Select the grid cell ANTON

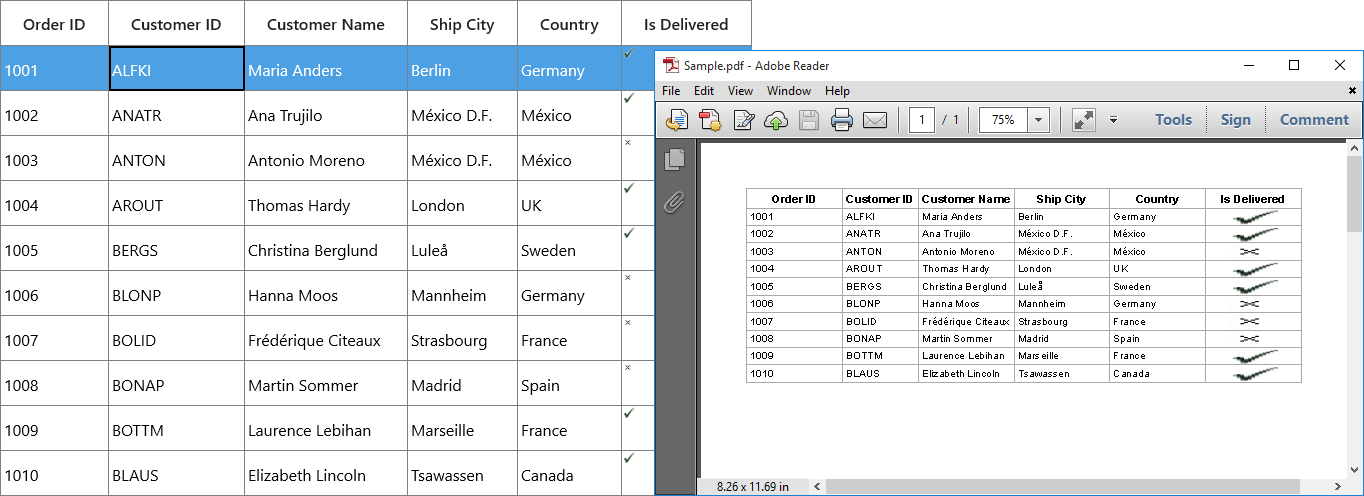pyautogui.click(x=176, y=159)
